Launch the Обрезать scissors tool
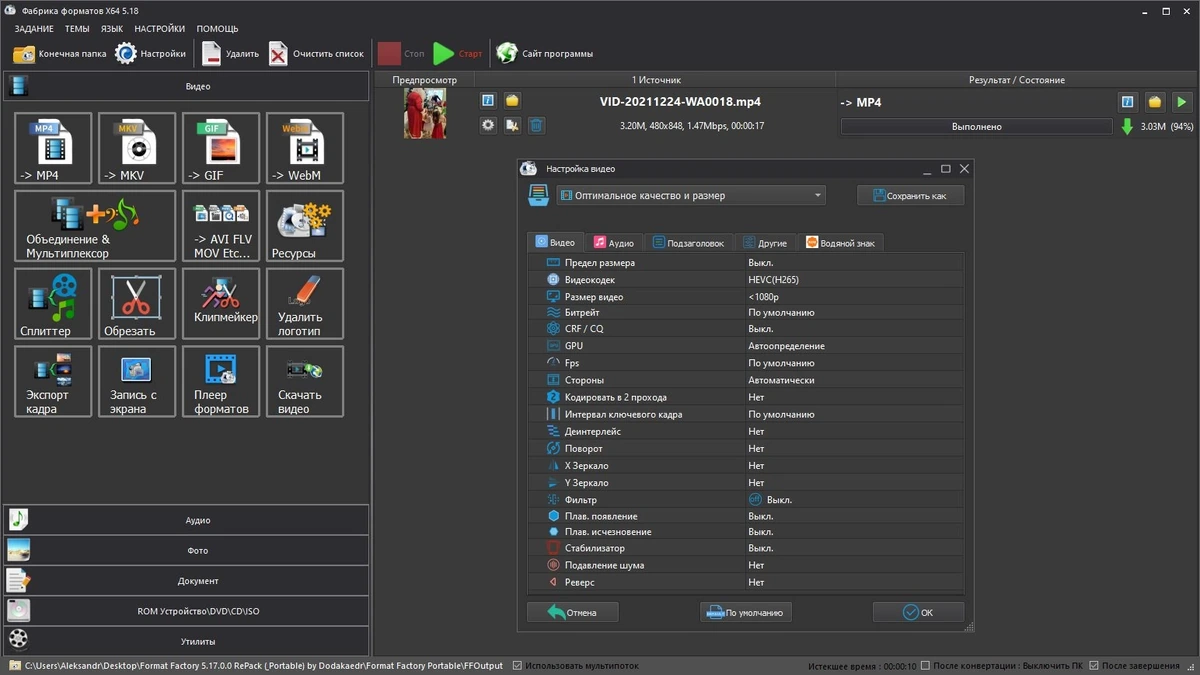Image resolution: width=1200 pixels, height=675 pixels. pos(137,304)
